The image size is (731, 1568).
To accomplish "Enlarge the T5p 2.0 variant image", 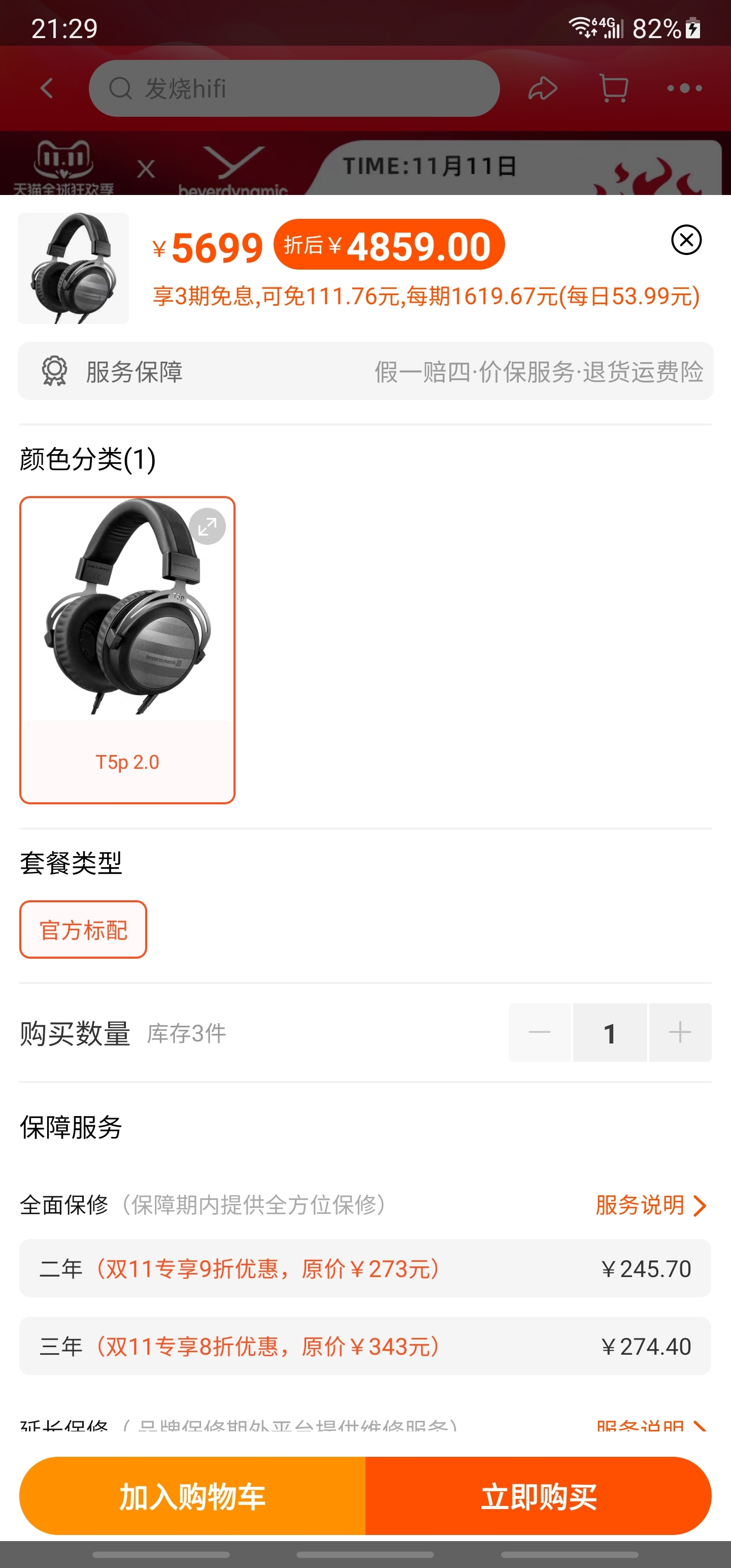I will pyautogui.click(x=207, y=526).
